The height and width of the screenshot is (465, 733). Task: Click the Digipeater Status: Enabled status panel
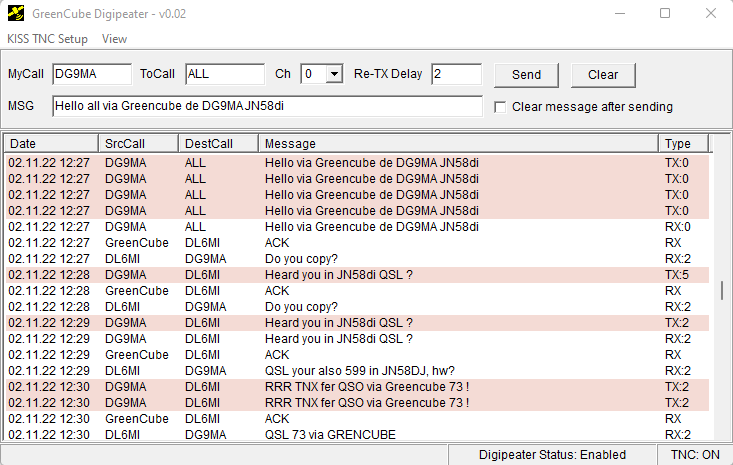[552, 455]
